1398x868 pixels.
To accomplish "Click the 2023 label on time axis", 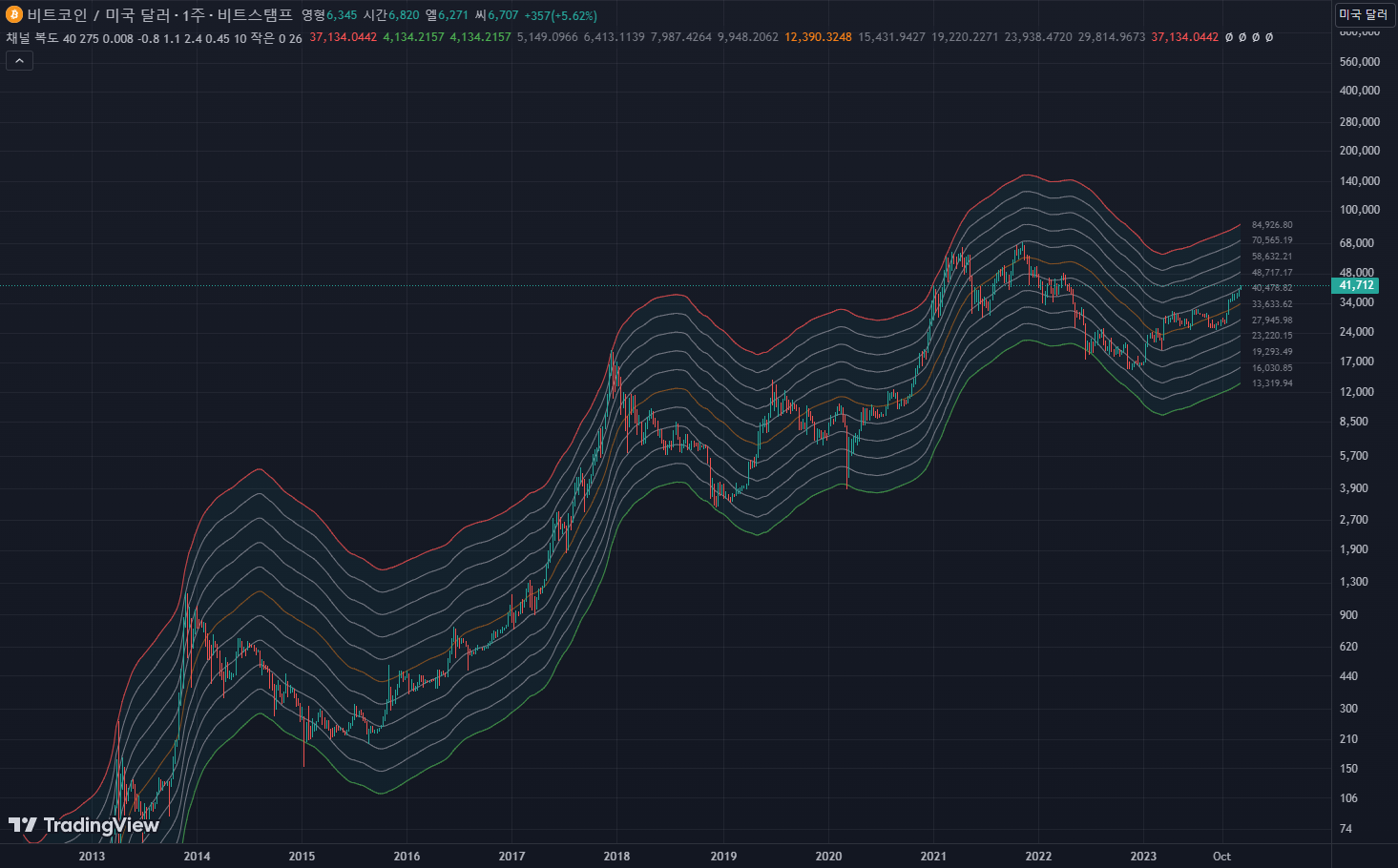I will click(x=1143, y=857).
